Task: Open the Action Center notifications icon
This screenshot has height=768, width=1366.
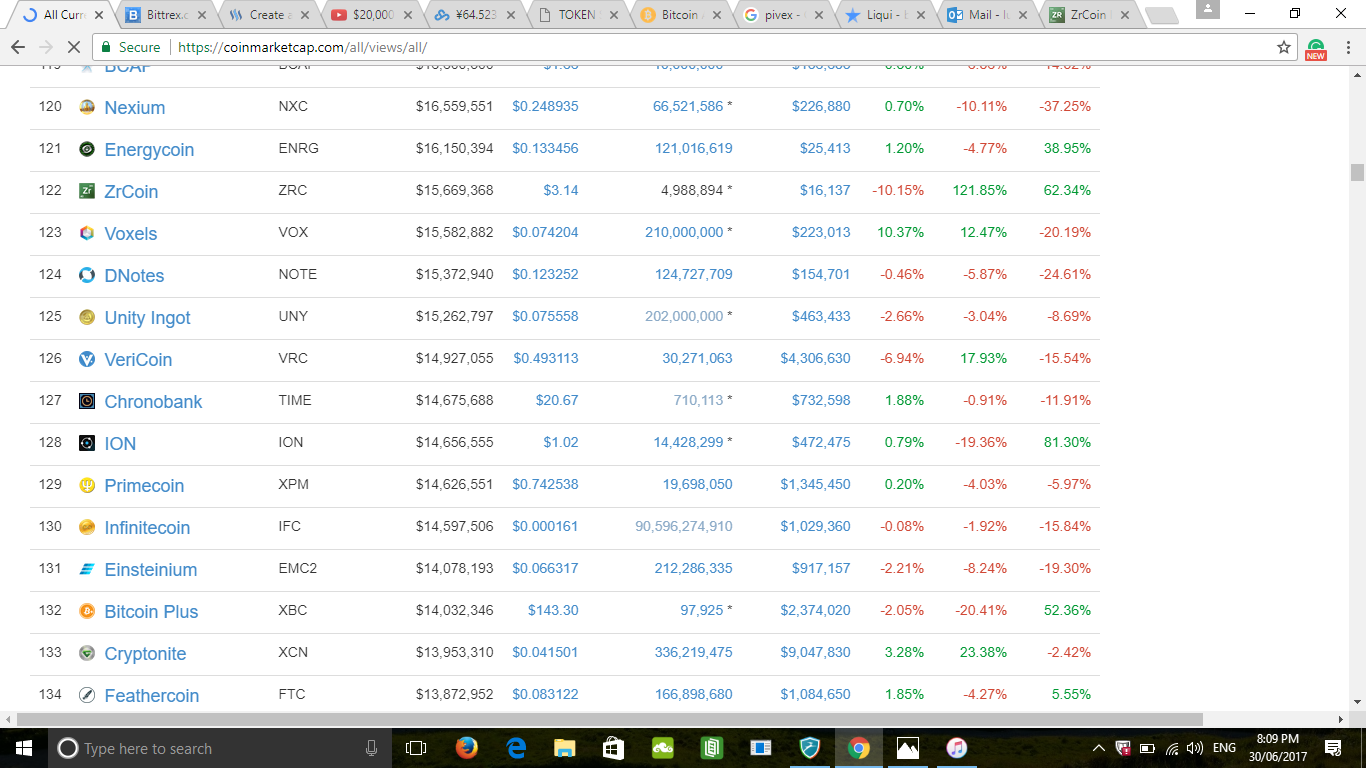Action: [x=1332, y=748]
